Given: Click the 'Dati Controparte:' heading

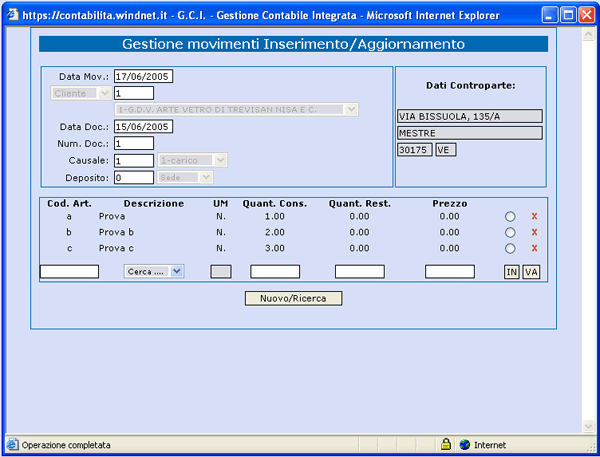Looking at the screenshot, I should pyautogui.click(x=471, y=85).
